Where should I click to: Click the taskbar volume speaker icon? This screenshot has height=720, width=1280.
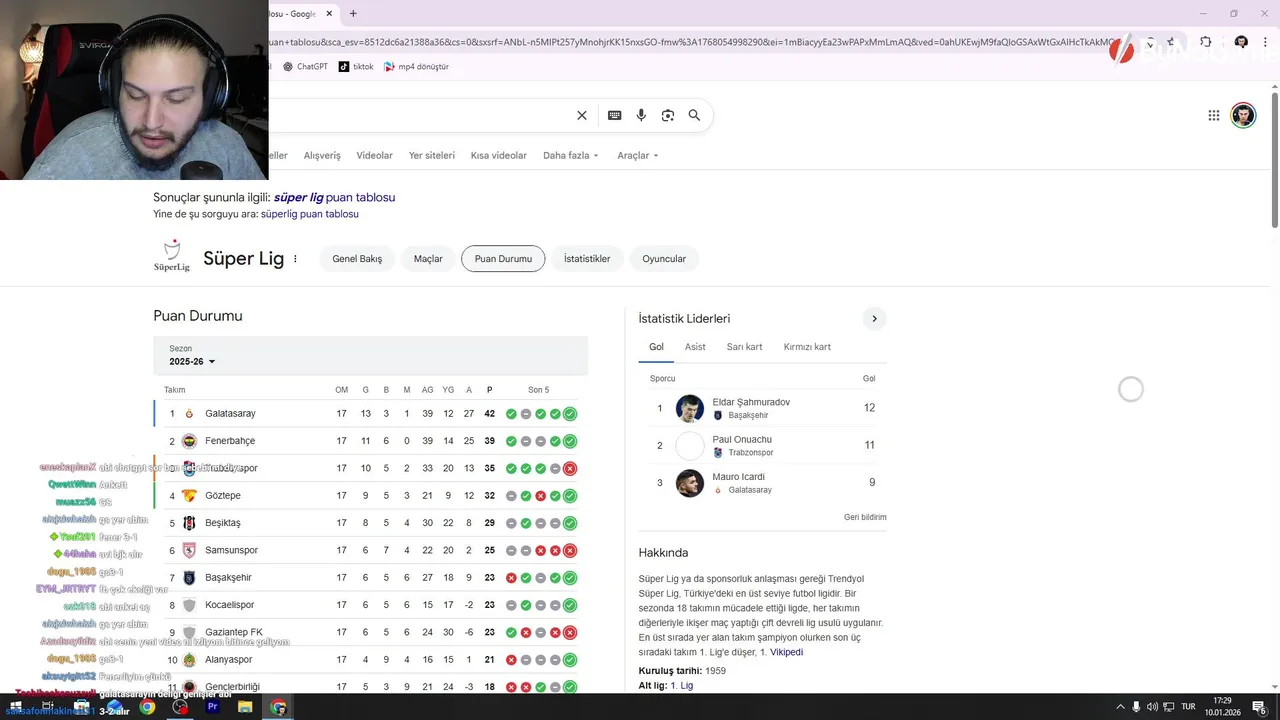[x=1152, y=707]
